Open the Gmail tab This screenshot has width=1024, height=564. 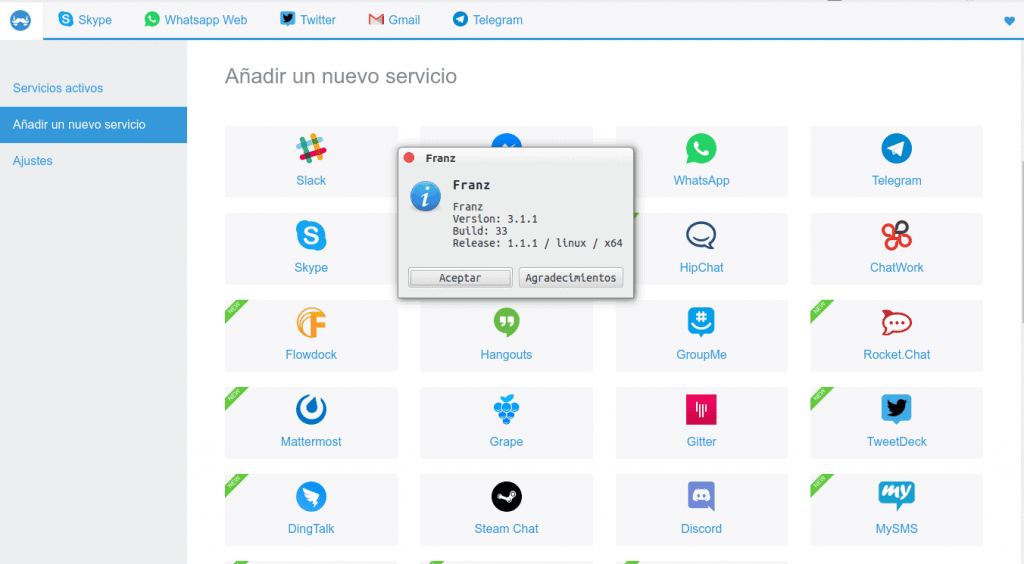pos(394,19)
